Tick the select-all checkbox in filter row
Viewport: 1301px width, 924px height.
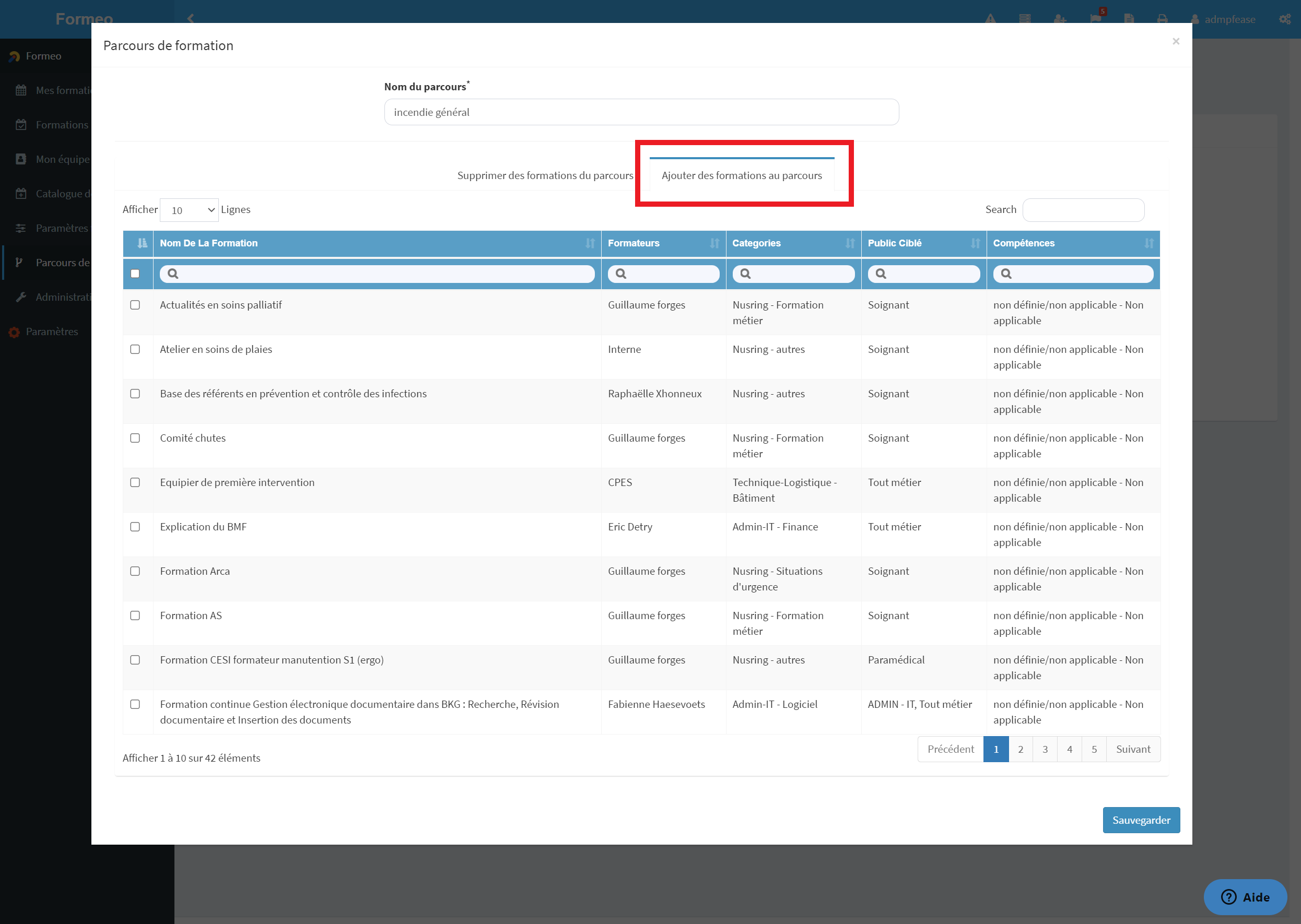coord(135,274)
